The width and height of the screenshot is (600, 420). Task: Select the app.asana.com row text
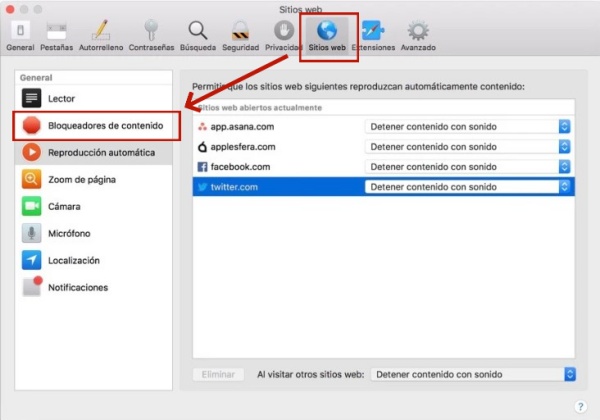tap(242, 127)
